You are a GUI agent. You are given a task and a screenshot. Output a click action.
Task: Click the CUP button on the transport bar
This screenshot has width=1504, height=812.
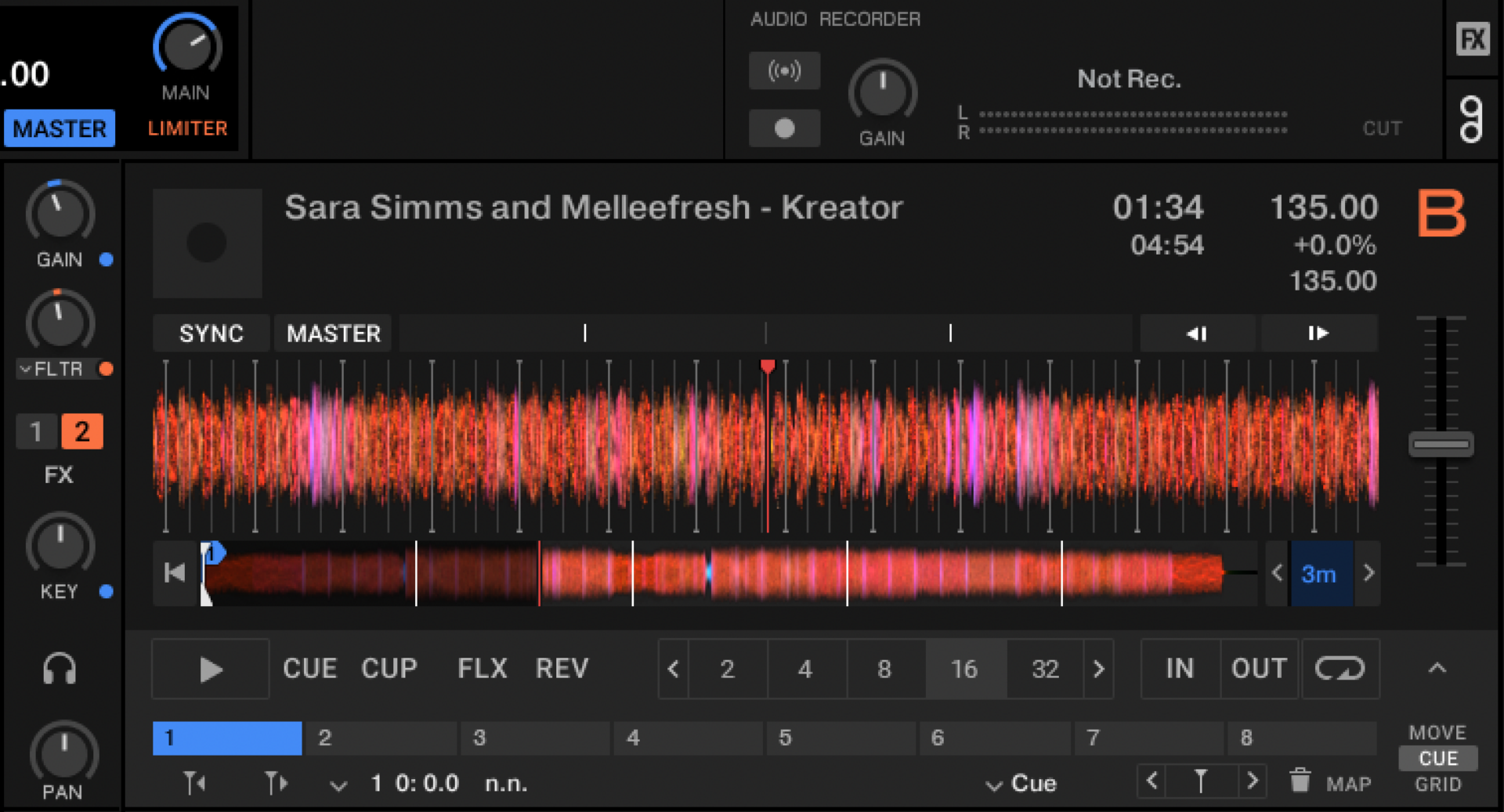(x=389, y=669)
